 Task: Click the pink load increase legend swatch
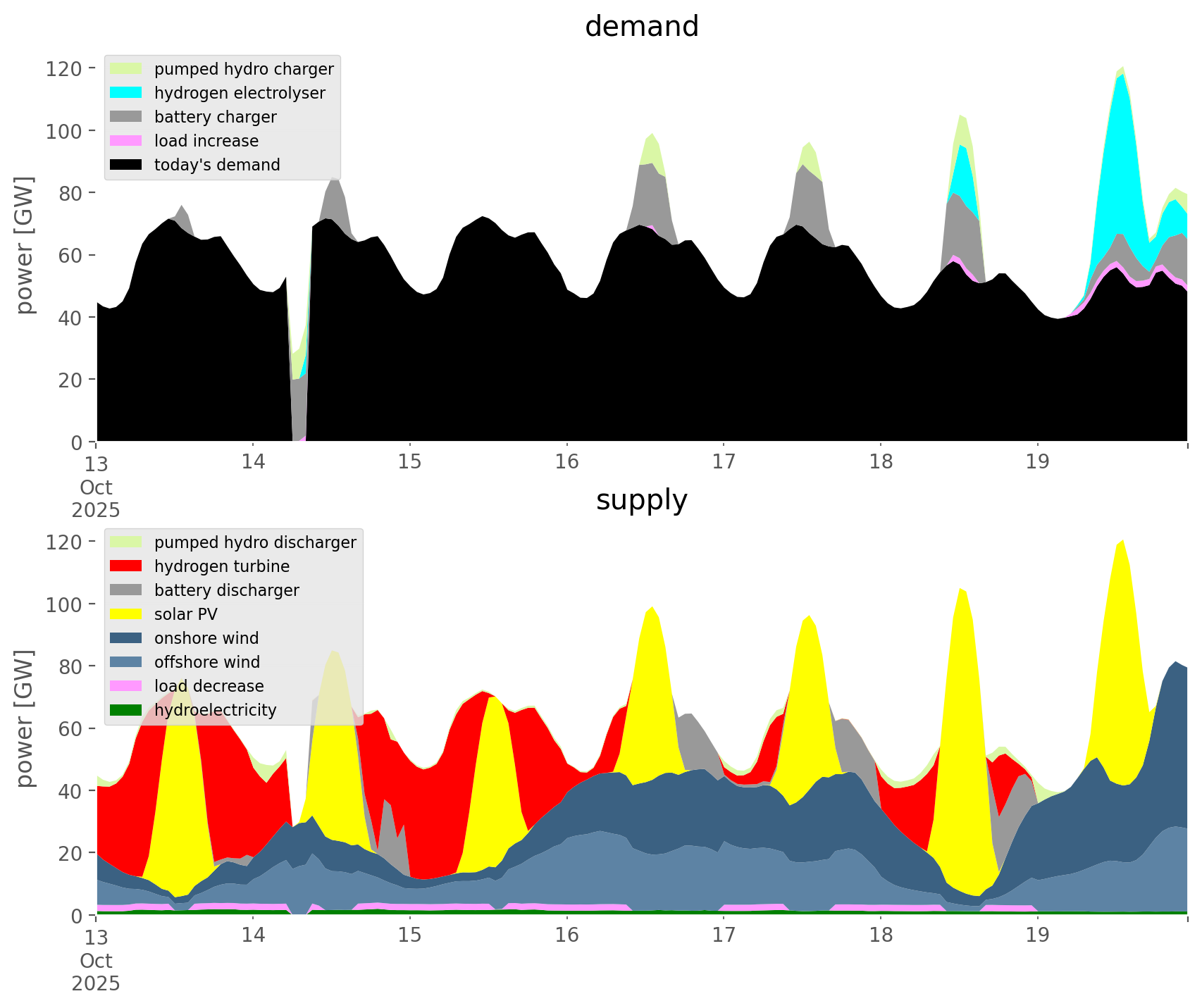(x=125, y=141)
